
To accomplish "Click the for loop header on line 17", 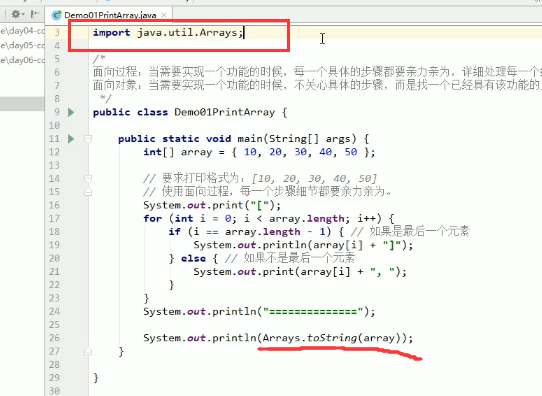I will 269,218.
